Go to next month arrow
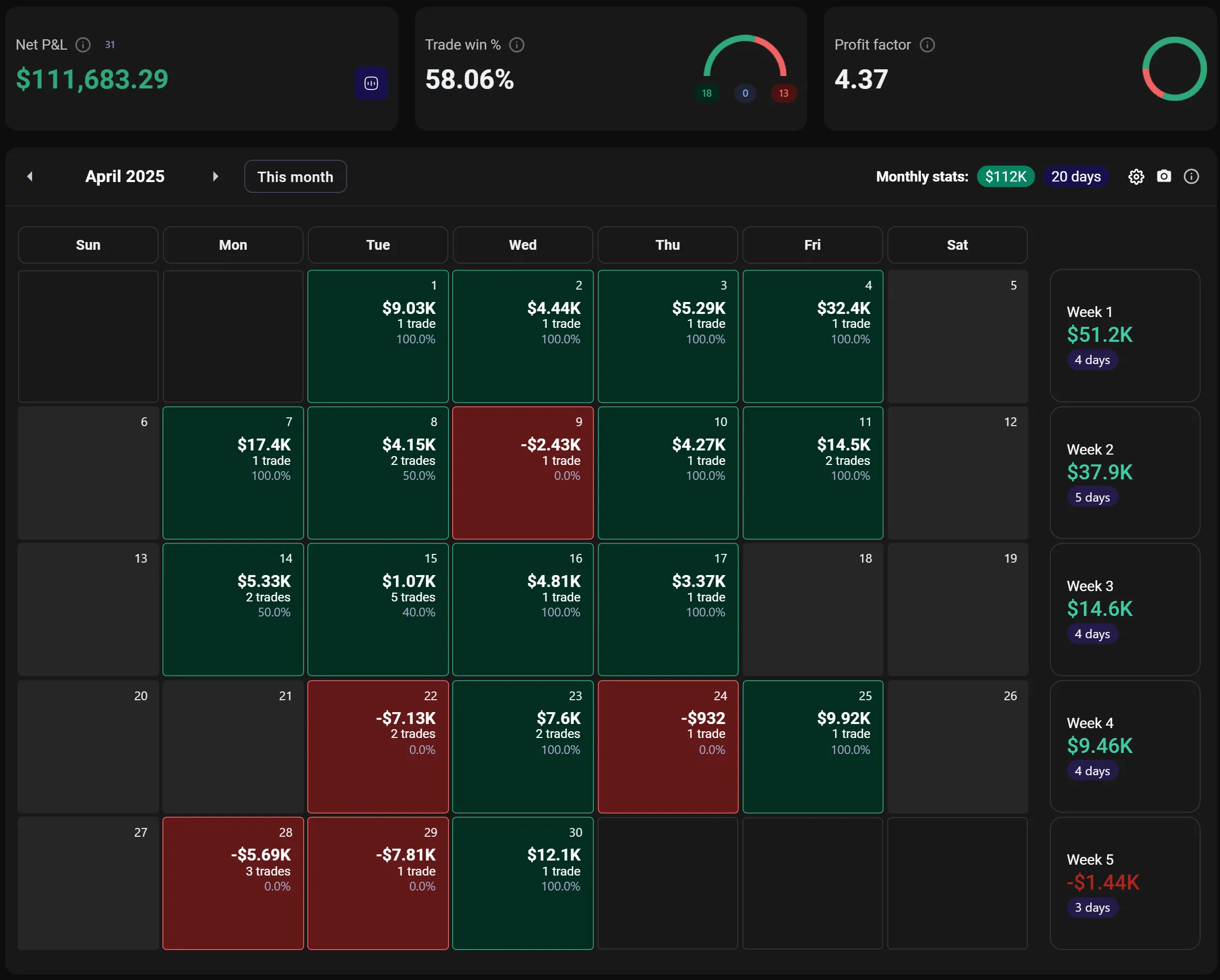This screenshot has width=1220, height=980. [215, 176]
